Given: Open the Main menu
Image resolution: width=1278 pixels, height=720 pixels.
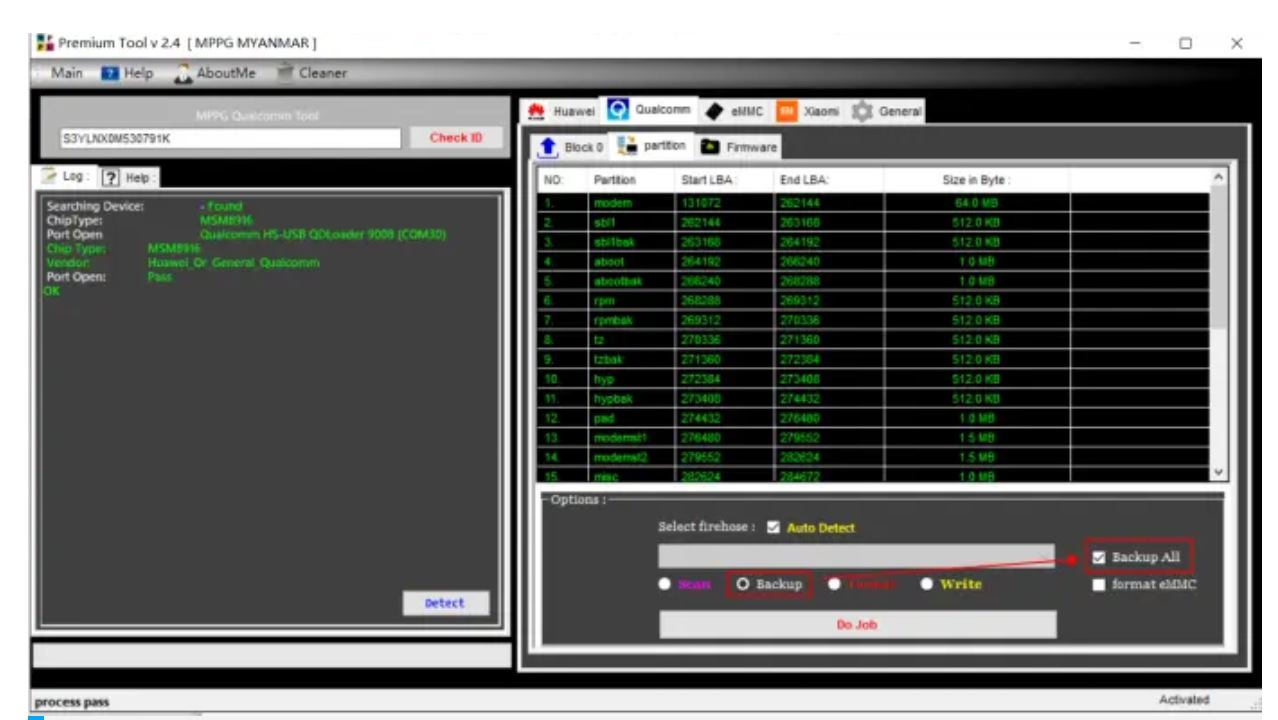Looking at the screenshot, I should point(66,73).
